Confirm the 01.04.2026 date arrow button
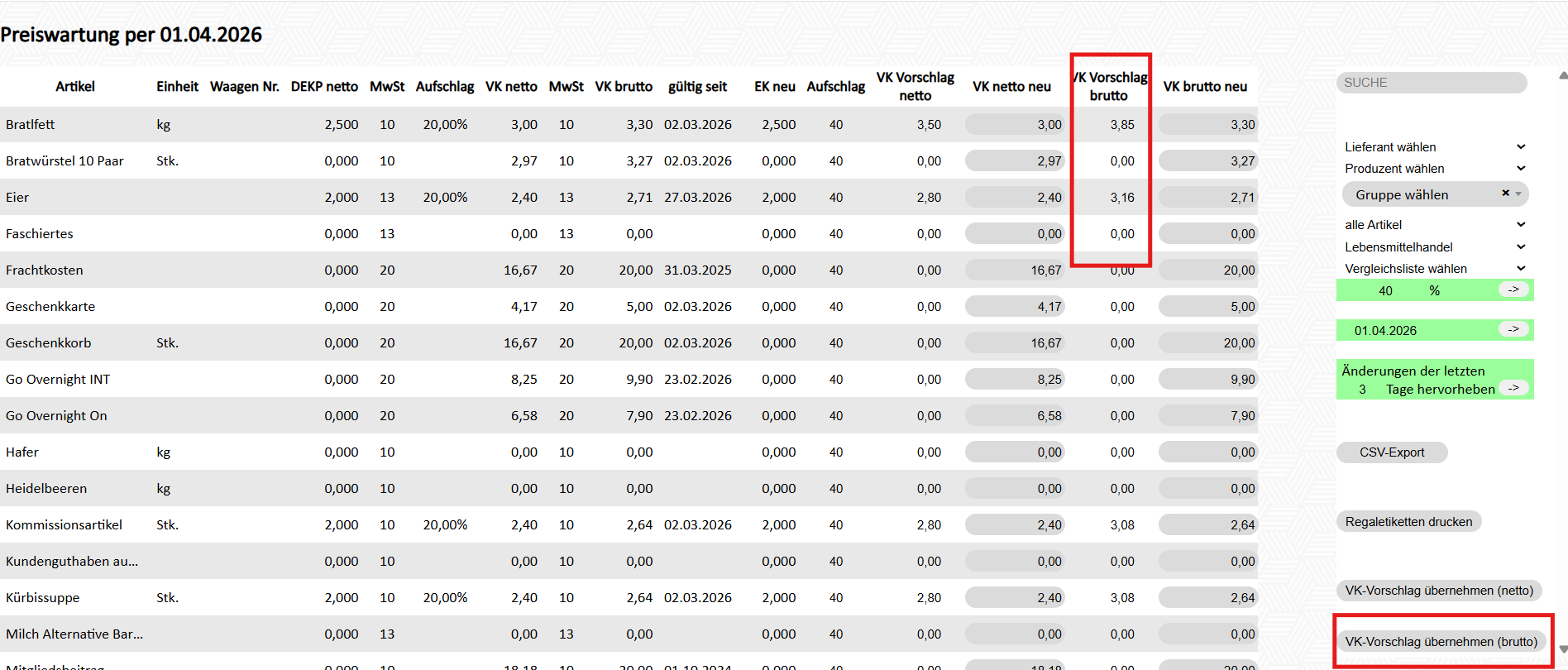The width and height of the screenshot is (1568, 670). [1513, 329]
